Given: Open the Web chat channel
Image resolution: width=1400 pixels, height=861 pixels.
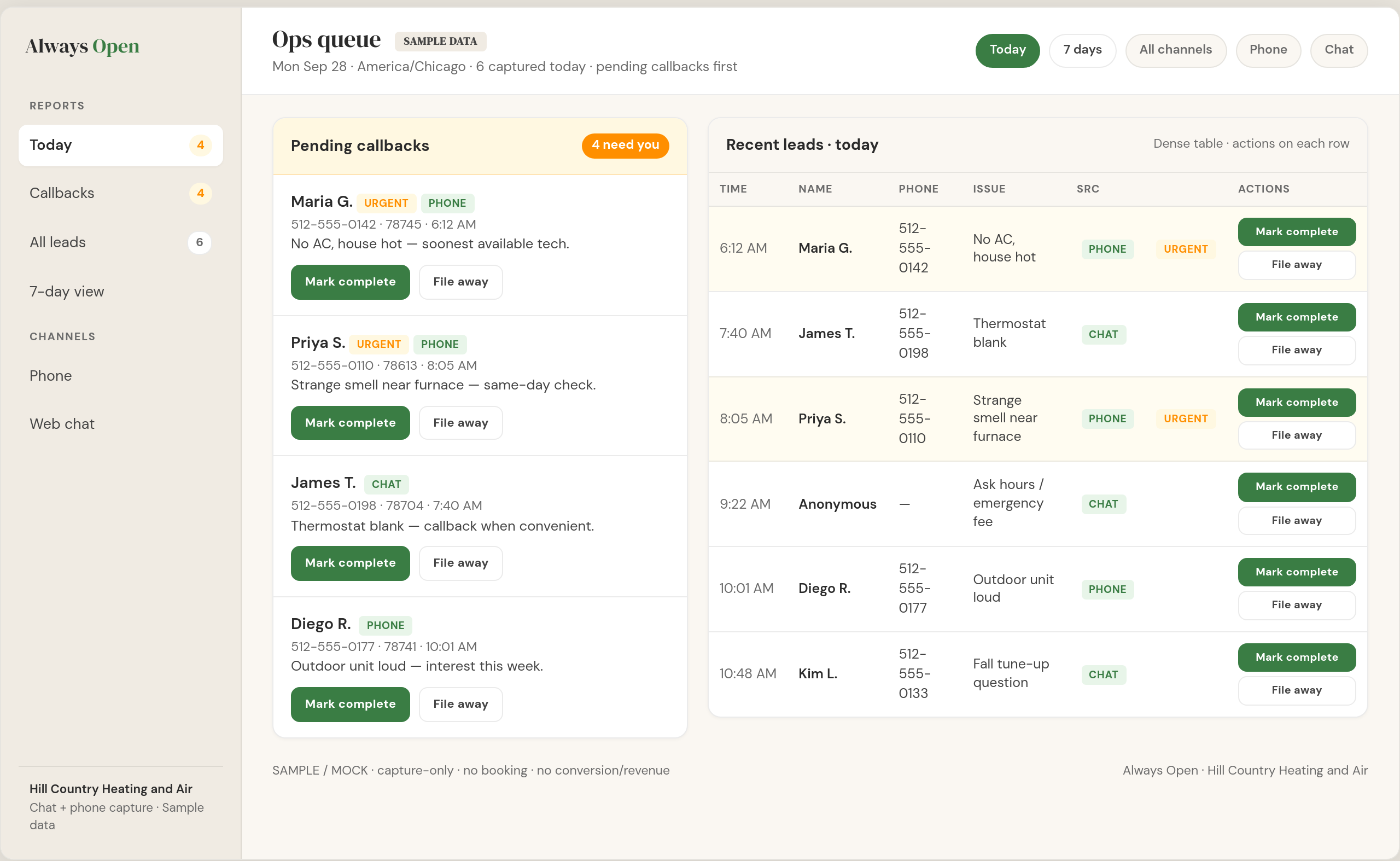Looking at the screenshot, I should tap(121, 424).
